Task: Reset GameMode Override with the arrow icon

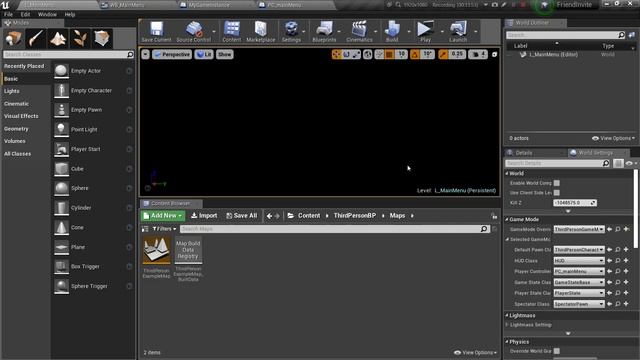Action: tap(609, 229)
